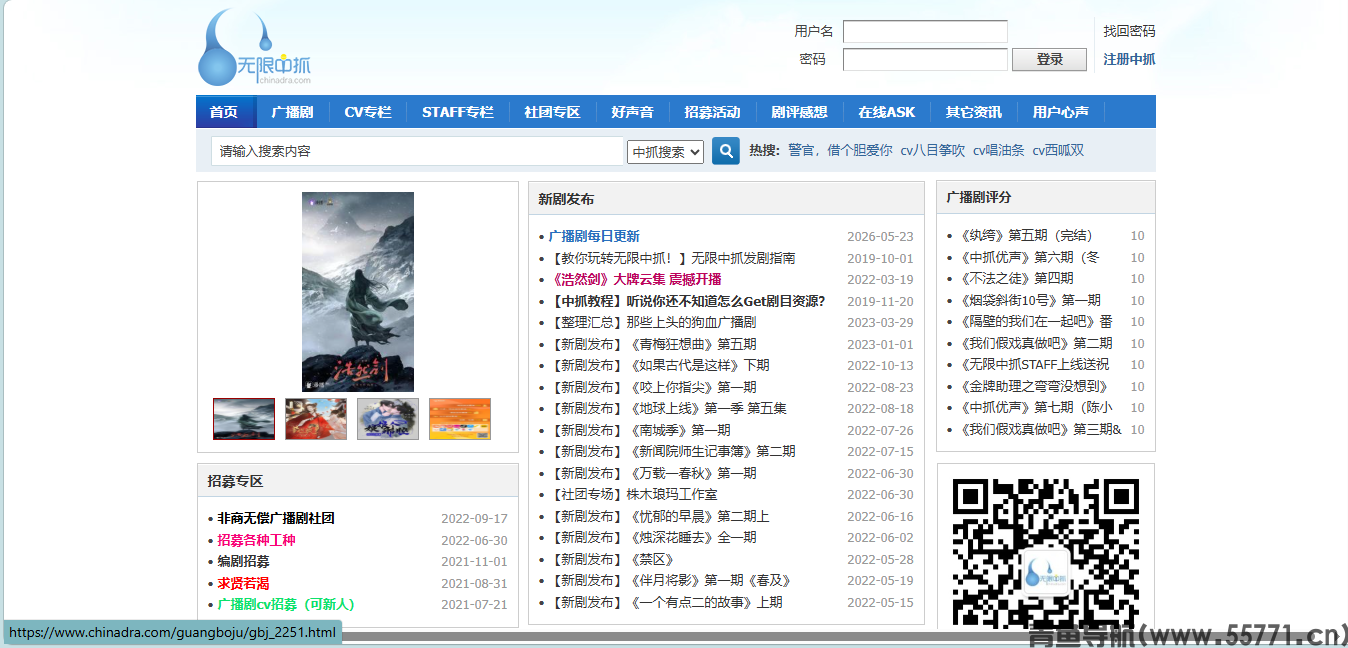
Task: Click the 请输入搜索内容 search box
Action: [418, 152]
